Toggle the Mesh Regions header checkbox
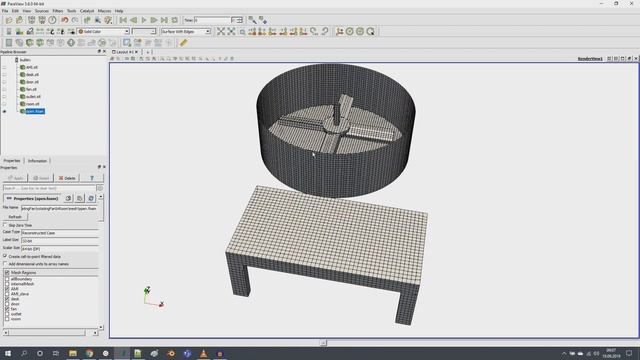The height and width of the screenshot is (360, 640). 7,272
